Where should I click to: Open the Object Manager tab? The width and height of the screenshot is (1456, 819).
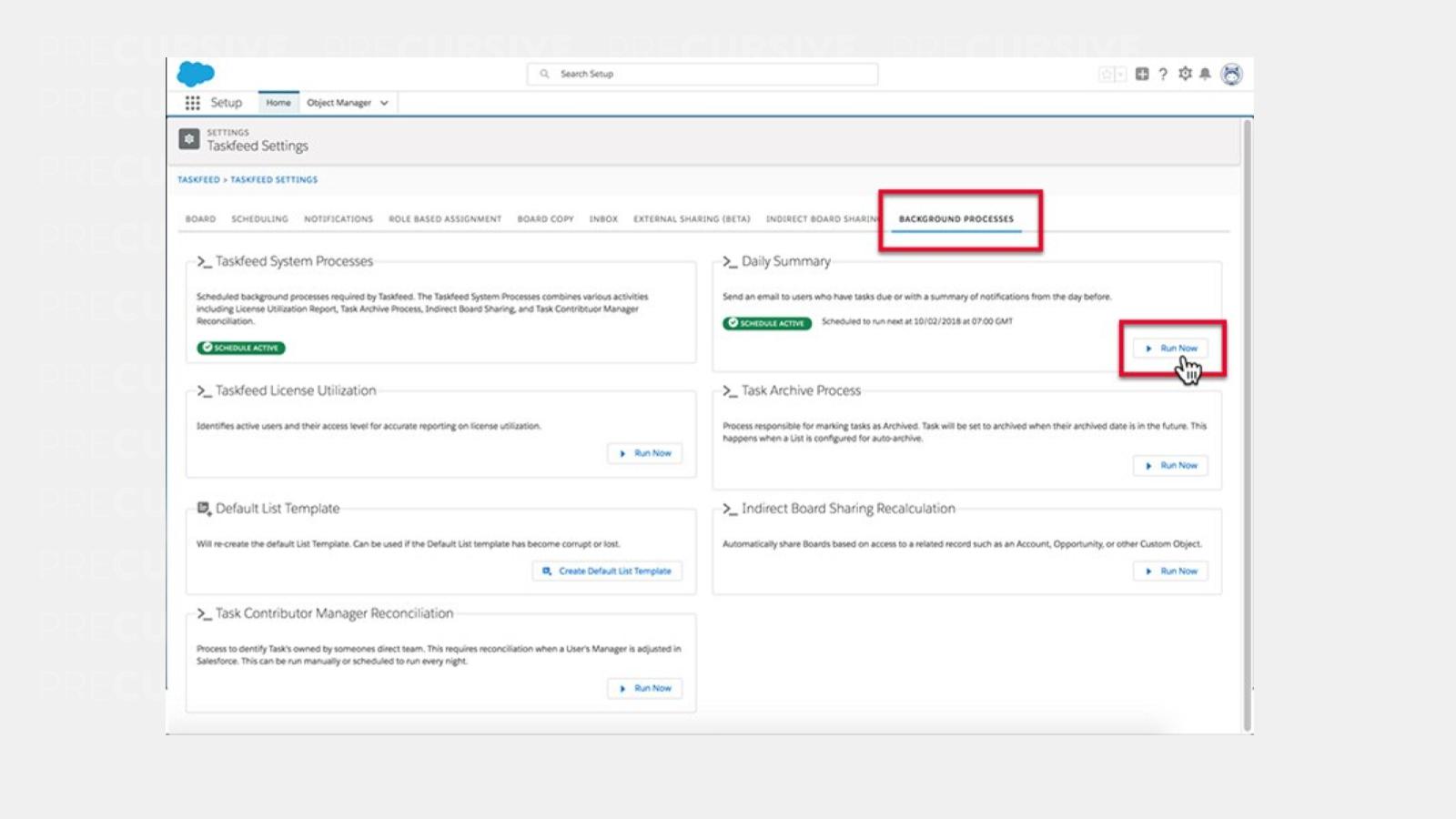pos(339,103)
